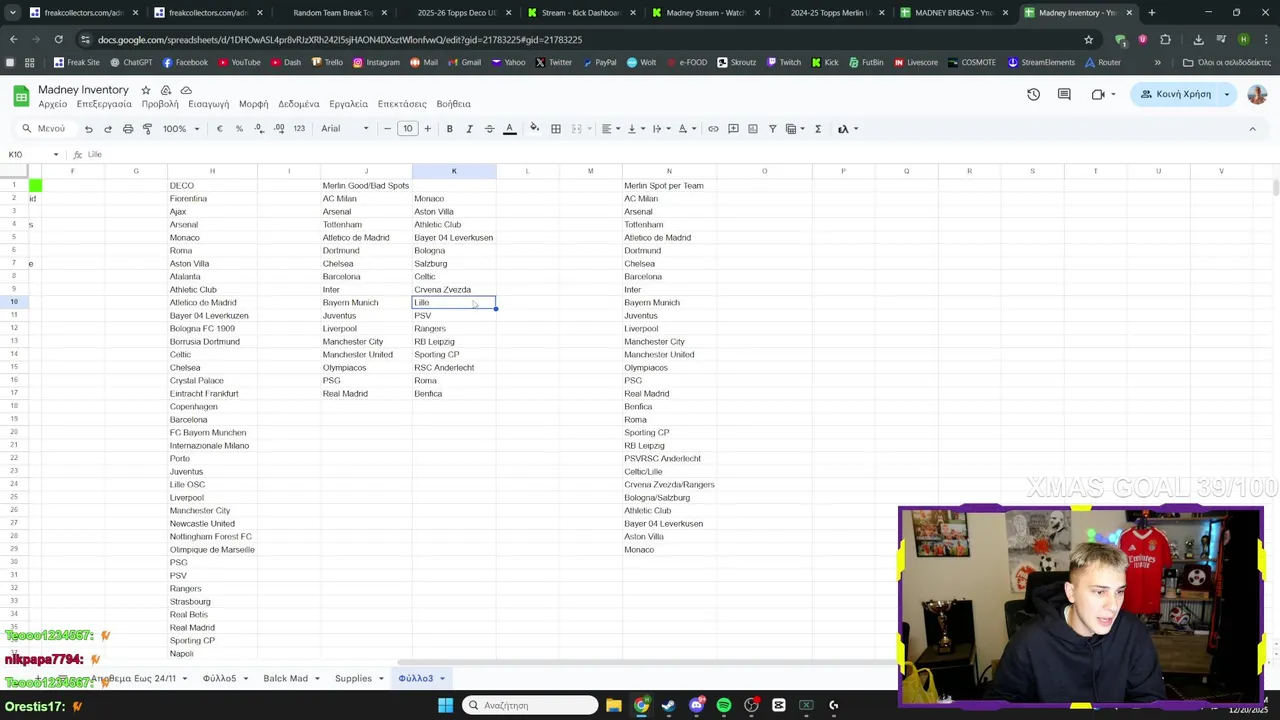Click the Μενού search box
Viewport: 1280px width, 720px height.
coord(44,129)
